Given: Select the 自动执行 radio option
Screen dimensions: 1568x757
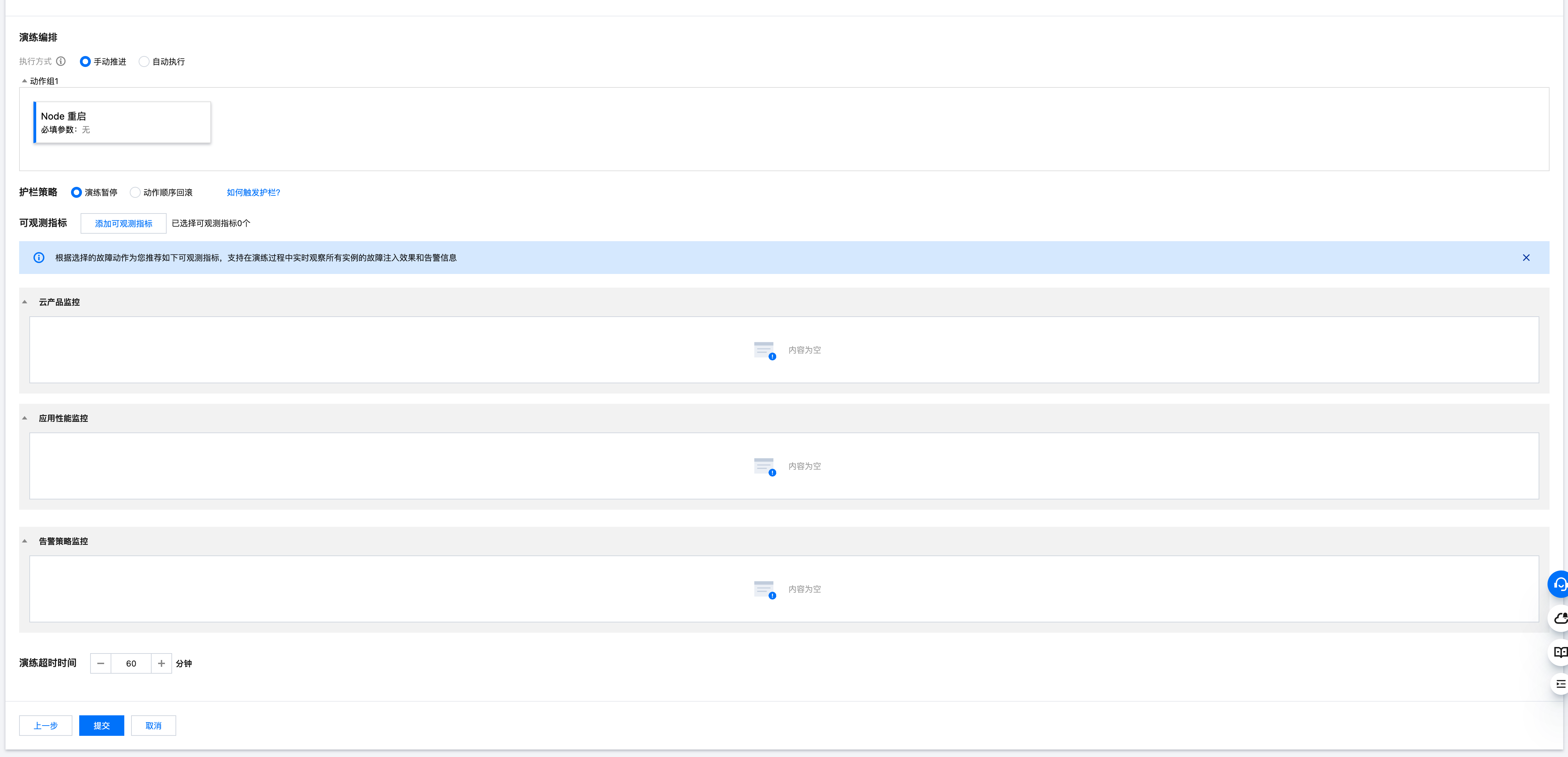Looking at the screenshot, I should tap(144, 61).
